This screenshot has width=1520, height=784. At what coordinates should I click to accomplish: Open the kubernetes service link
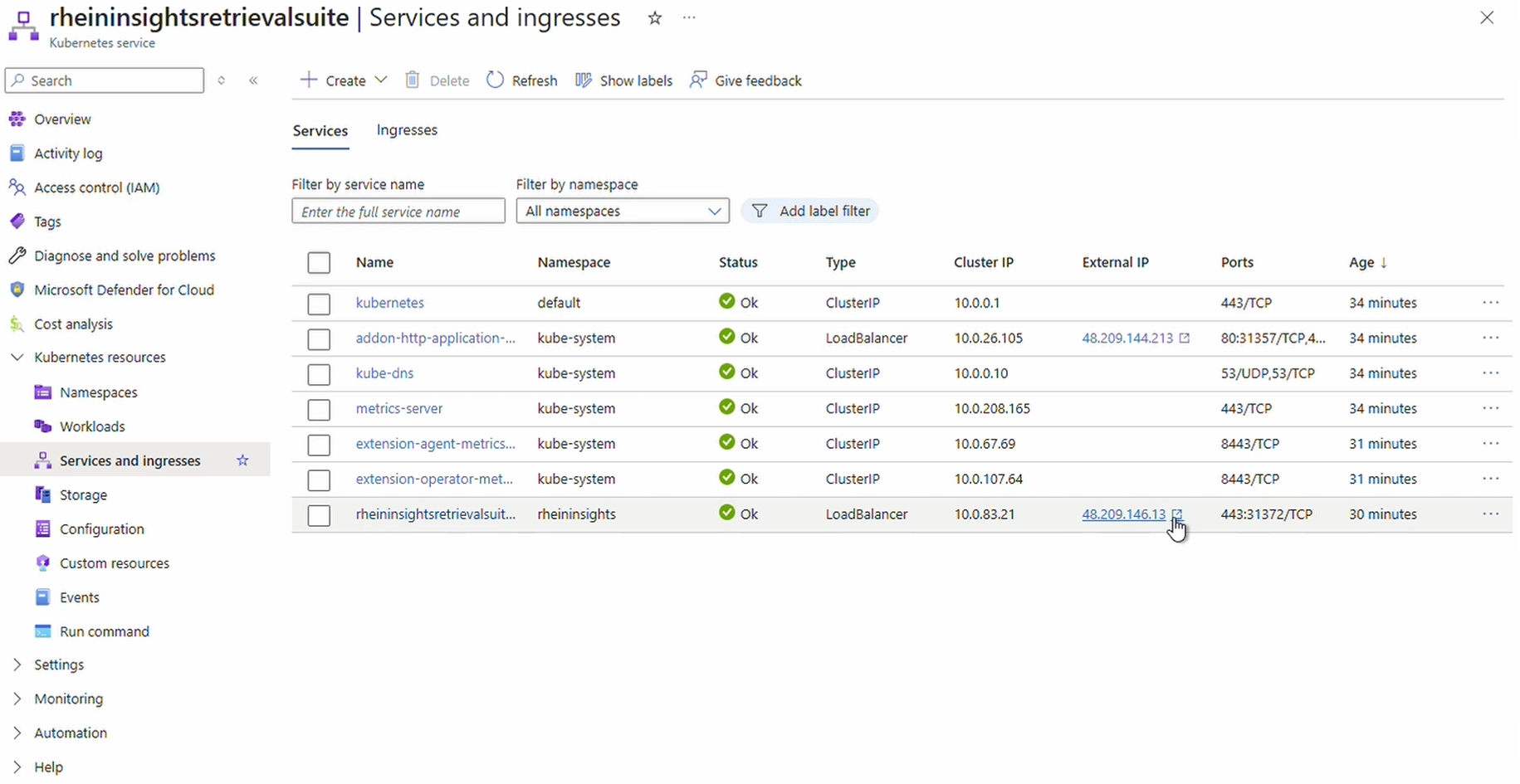tap(390, 303)
